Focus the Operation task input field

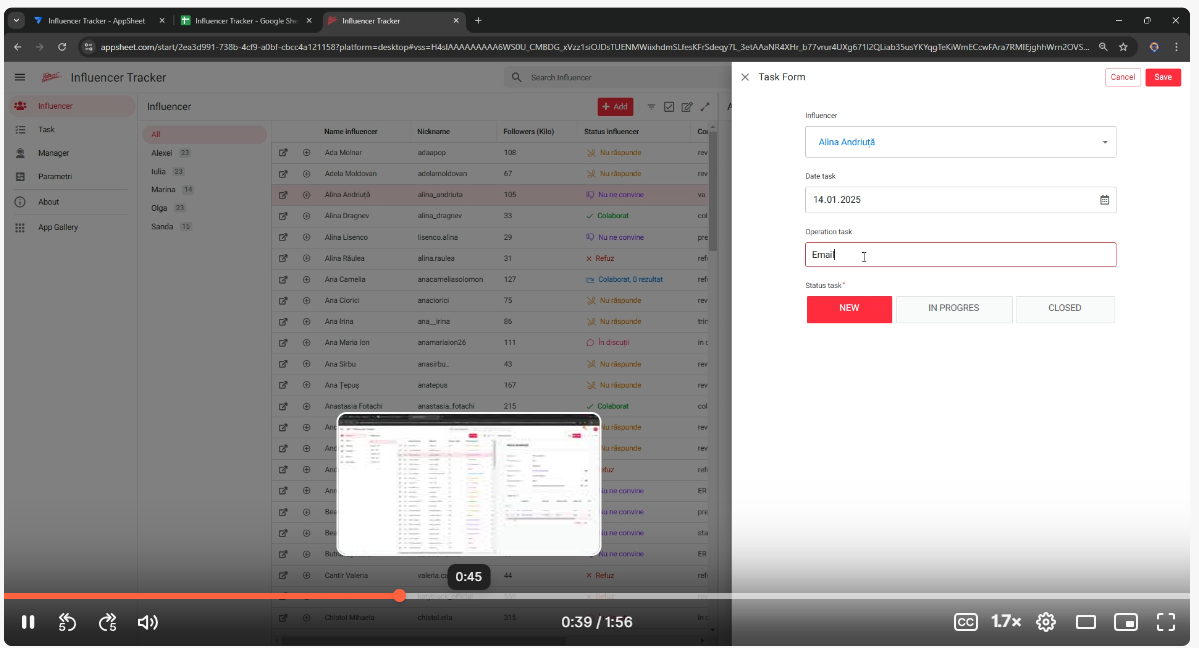(960, 255)
